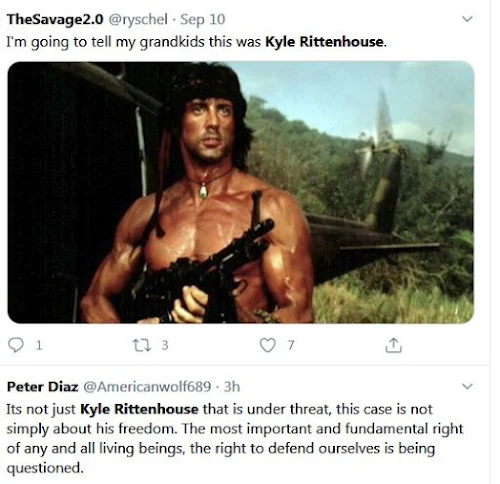Select bold Kyle Rittenhouse in first tweet

point(324,42)
